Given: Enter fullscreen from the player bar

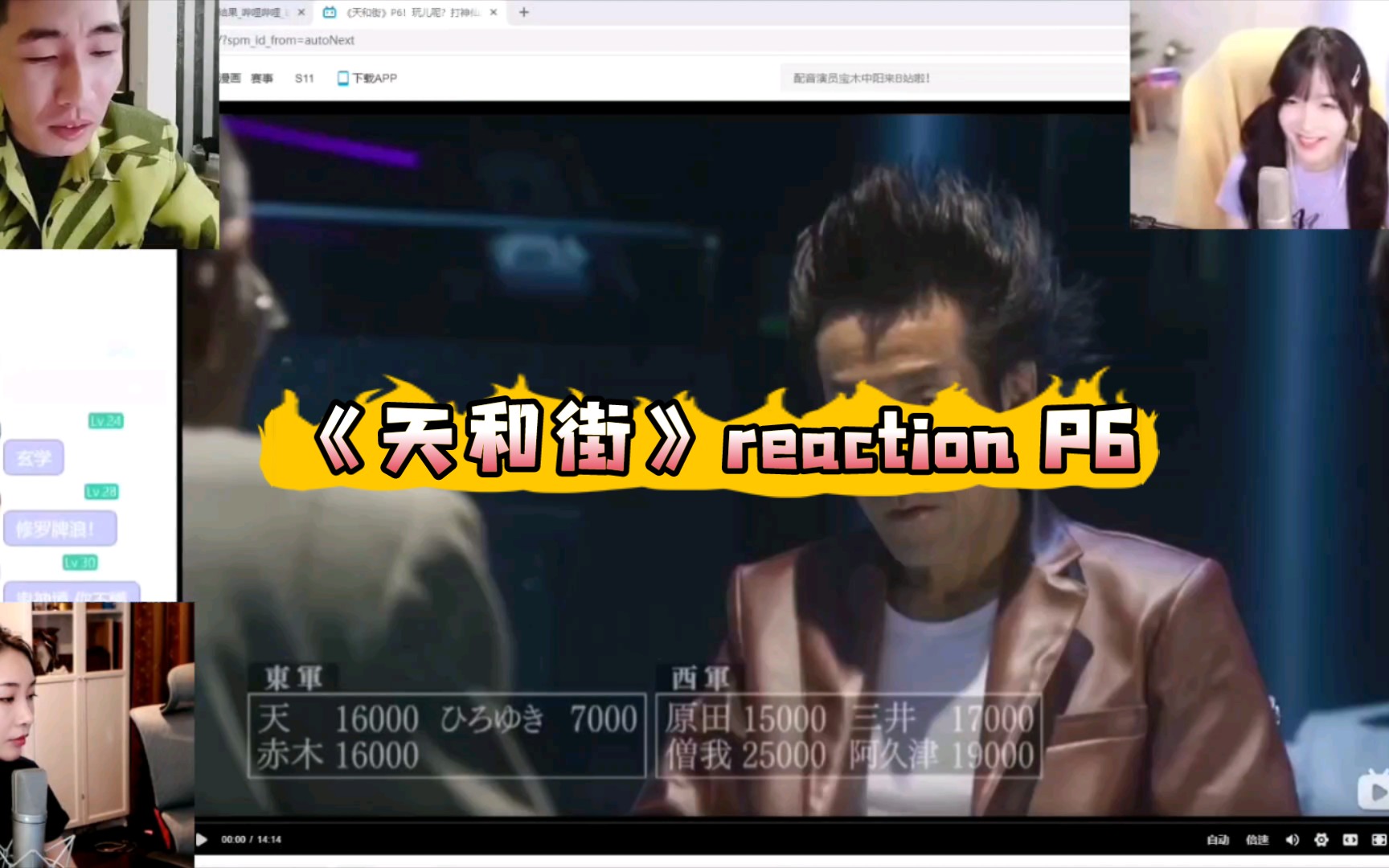Looking at the screenshot, I should [x=1379, y=840].
